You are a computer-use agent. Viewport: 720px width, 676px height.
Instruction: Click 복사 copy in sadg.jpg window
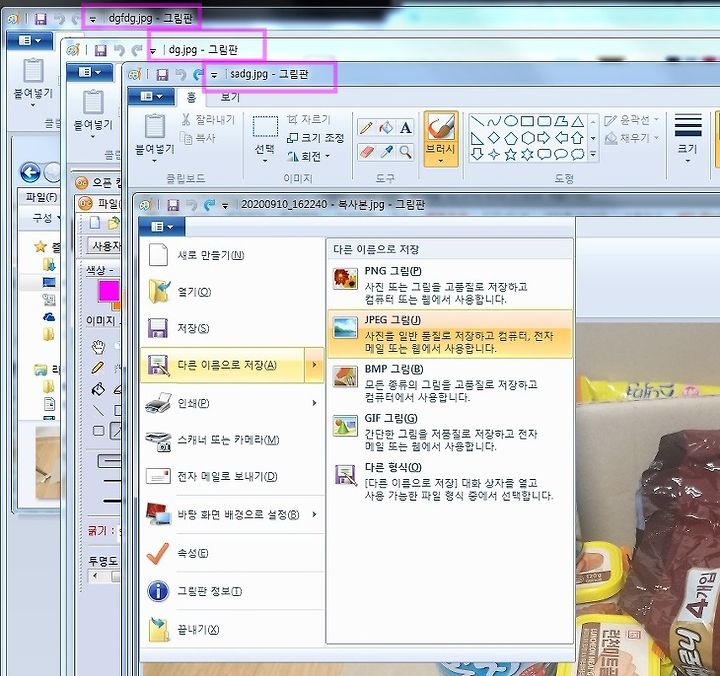[198, 138]
